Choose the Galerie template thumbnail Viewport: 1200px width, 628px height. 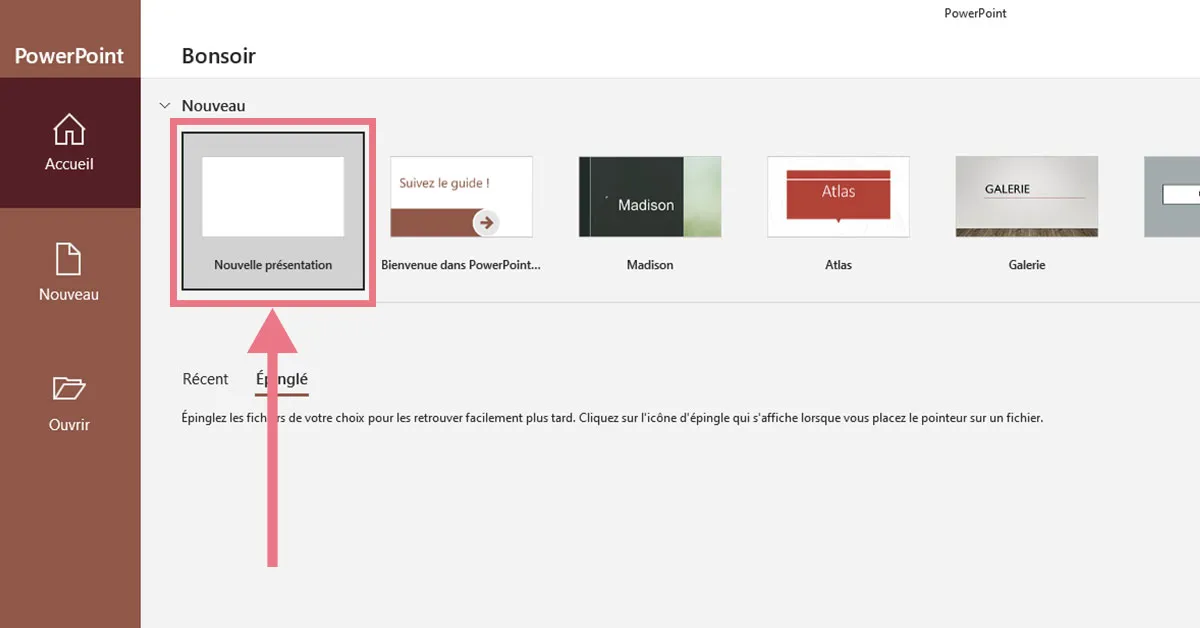tap(1027, 196)
